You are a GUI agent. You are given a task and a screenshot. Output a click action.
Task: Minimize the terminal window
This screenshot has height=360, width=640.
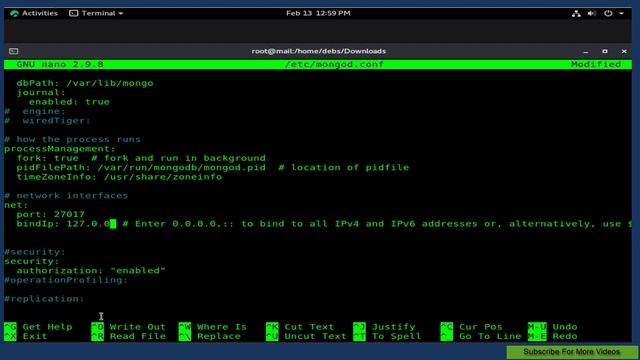coord(586,51)
